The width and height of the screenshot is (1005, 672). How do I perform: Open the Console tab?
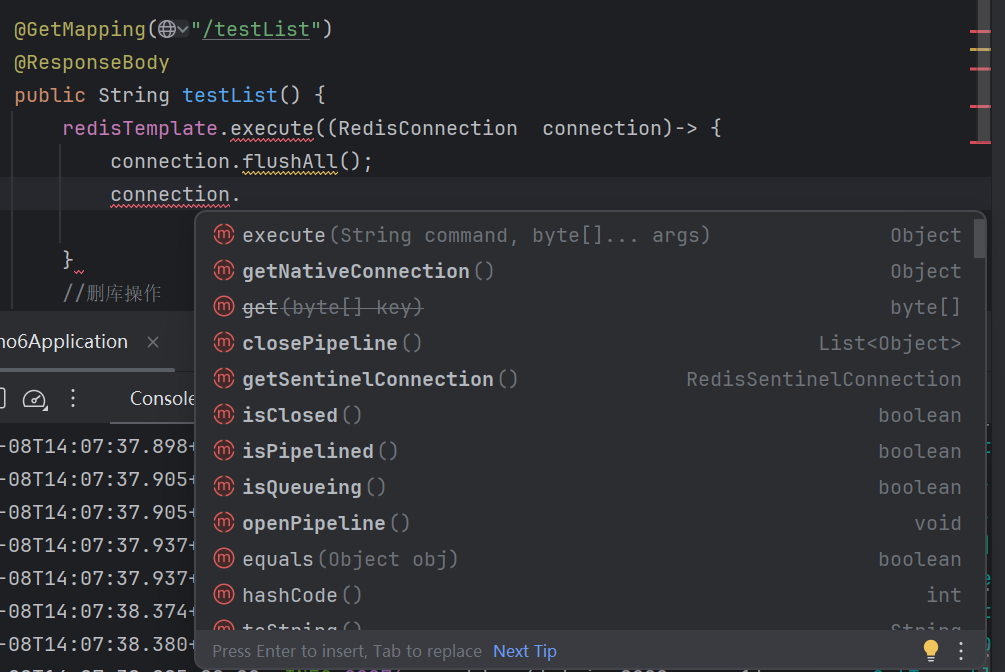click(162, 398)
